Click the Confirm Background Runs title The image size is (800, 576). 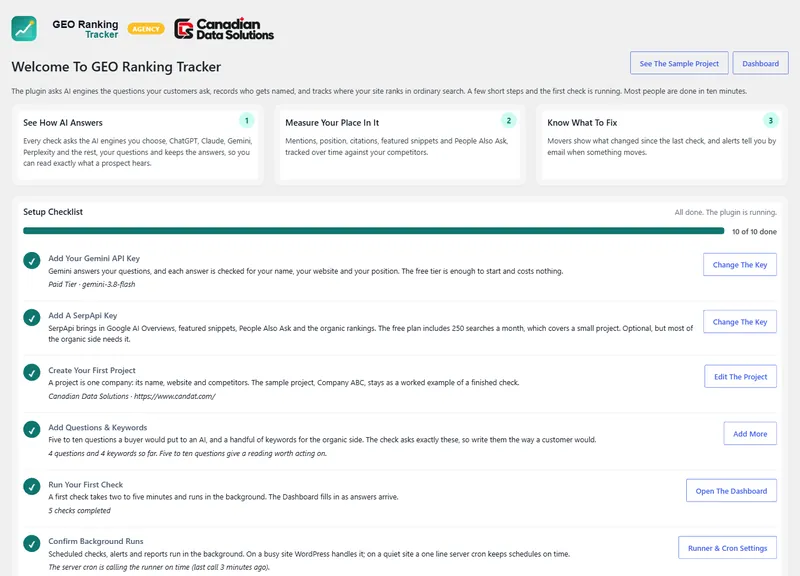[96, 541]
